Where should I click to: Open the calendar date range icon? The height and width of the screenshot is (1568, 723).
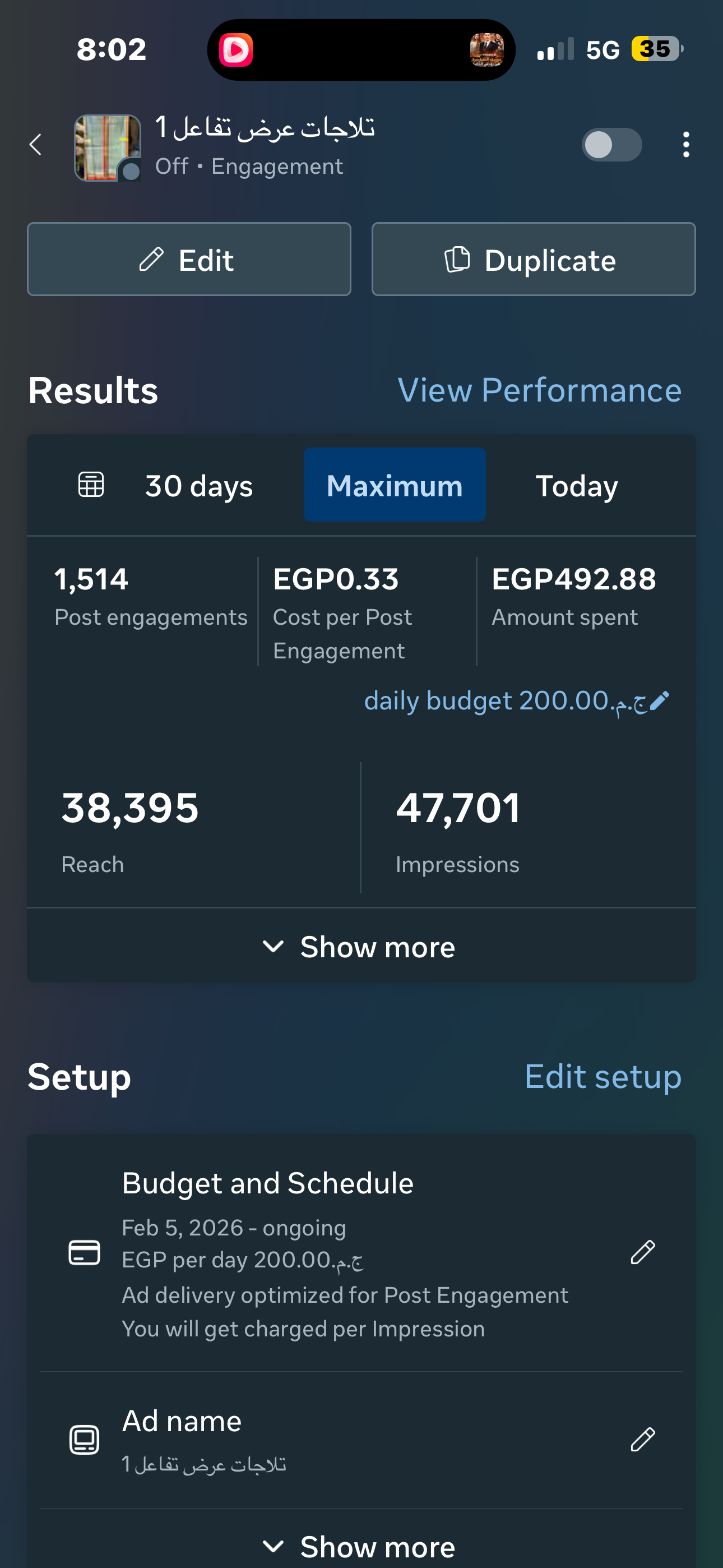pos(91,485)
